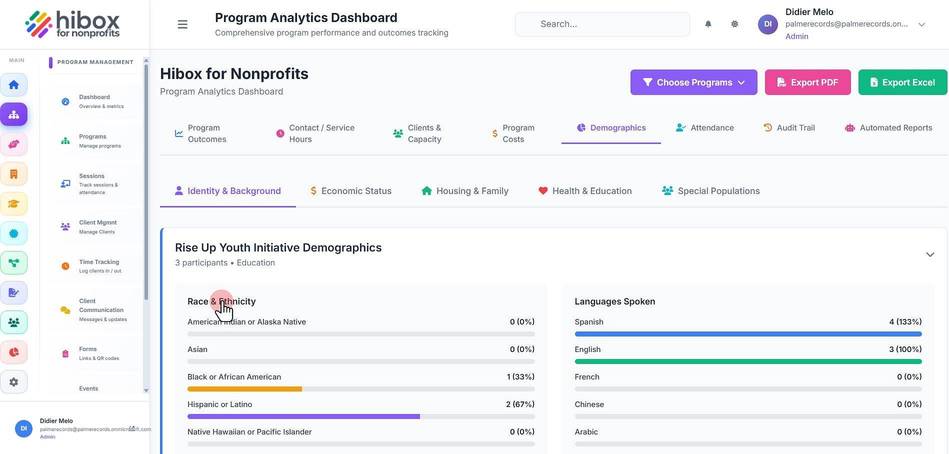Switch to the Attendance tab
The image size is (949, 454).
[705, 128]
